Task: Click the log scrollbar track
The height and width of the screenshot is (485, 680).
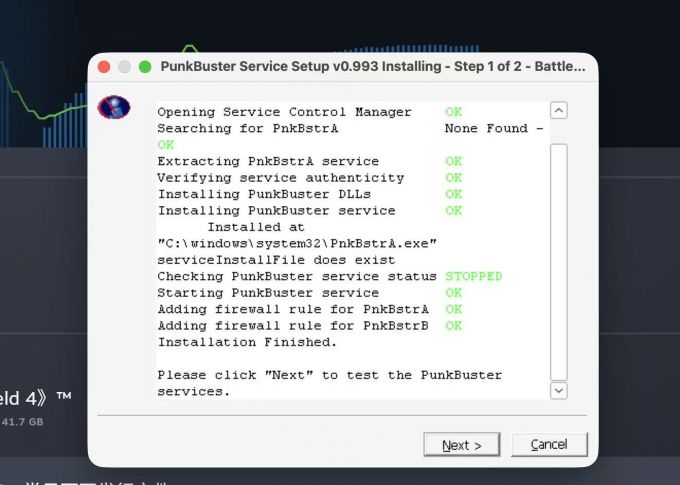Action: pyautogui.click(x=559, y=262)
